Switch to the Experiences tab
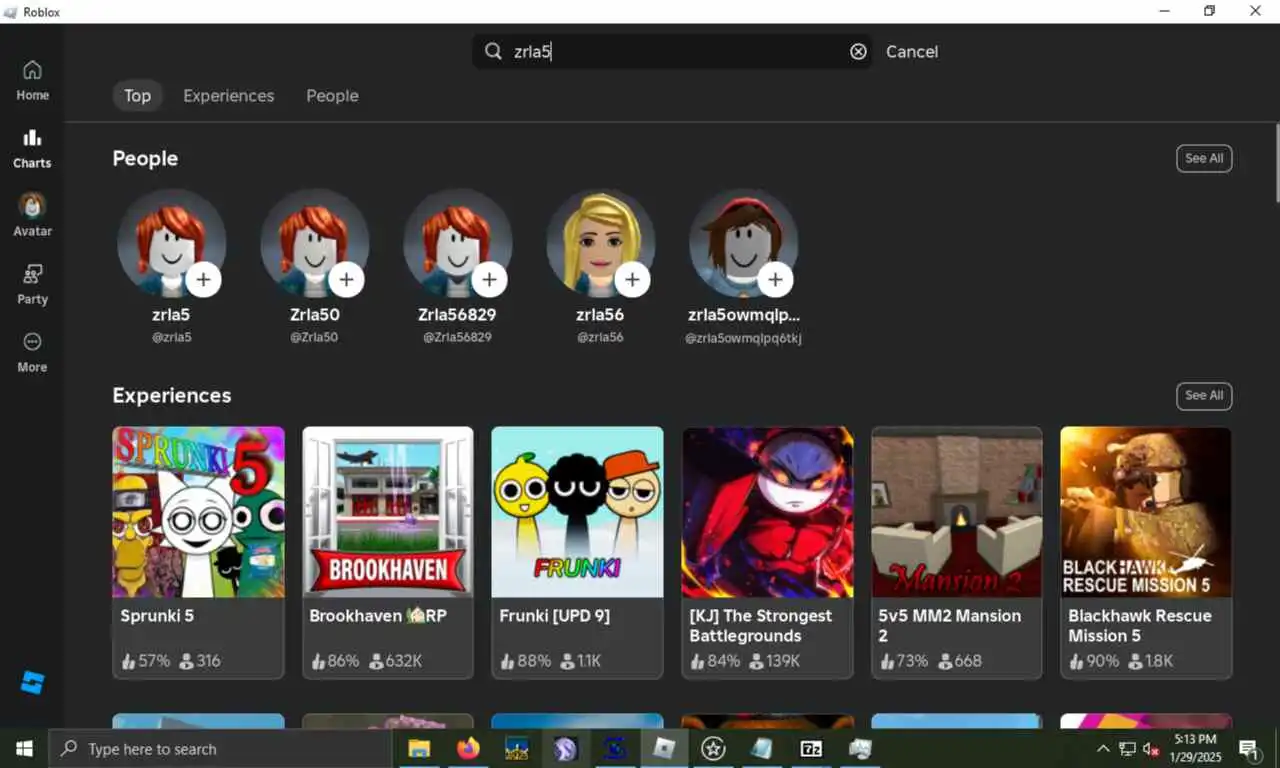 [x=228, y=96]
